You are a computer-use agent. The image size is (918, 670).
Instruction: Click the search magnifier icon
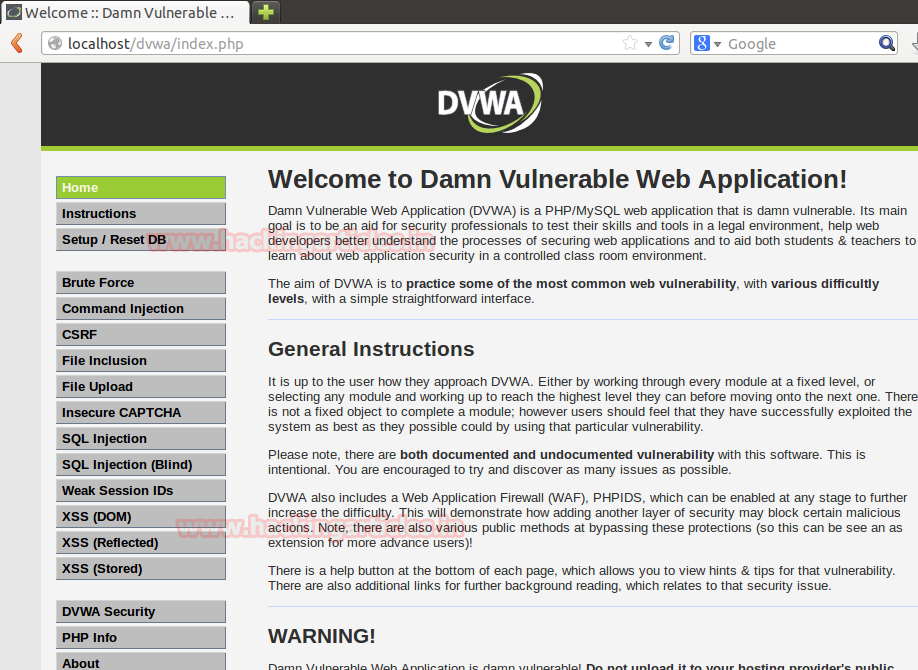click(886, 43)
